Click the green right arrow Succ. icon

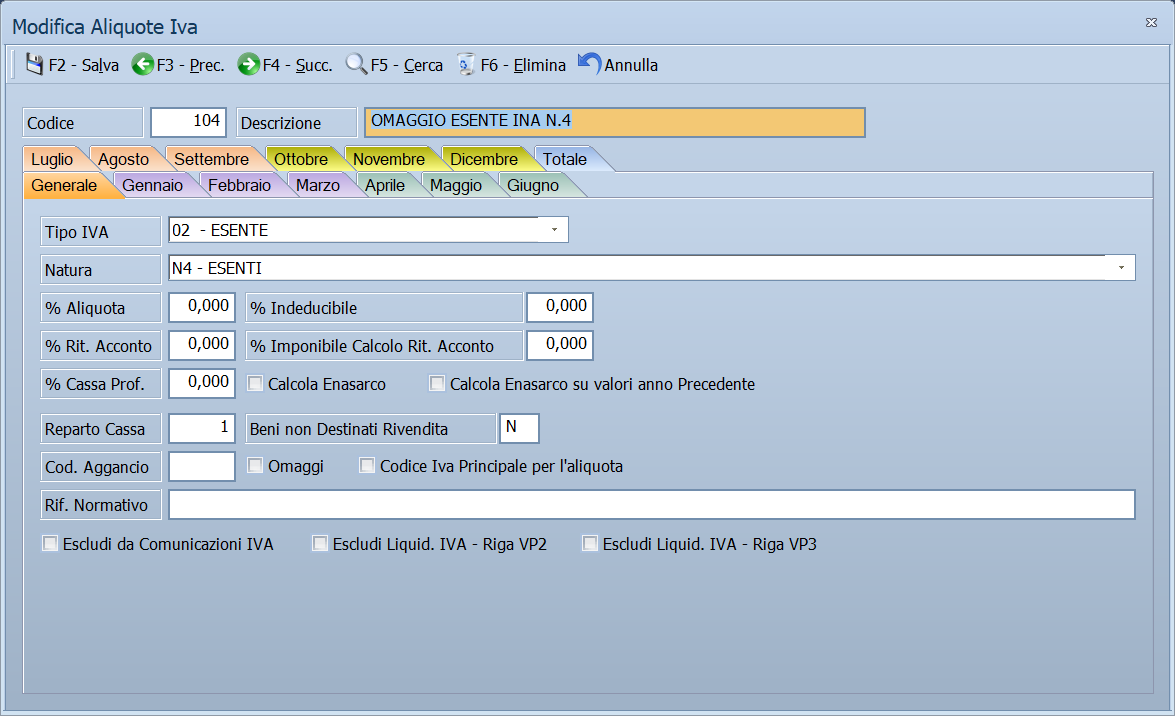249,64
